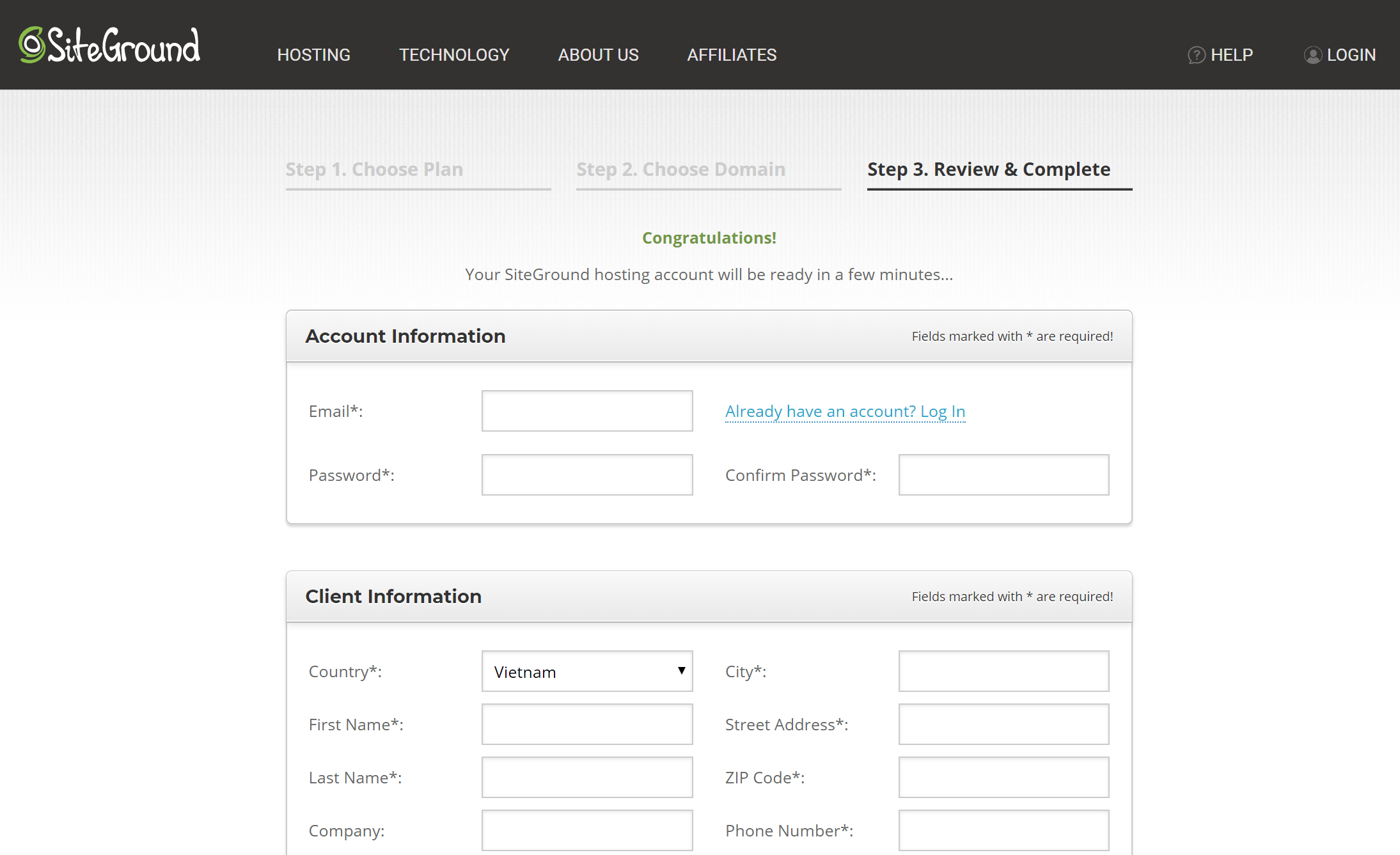The image size is (1400, 855).
Task: Open AFFILIATES navigation menu item
Action: click(731, 55)
